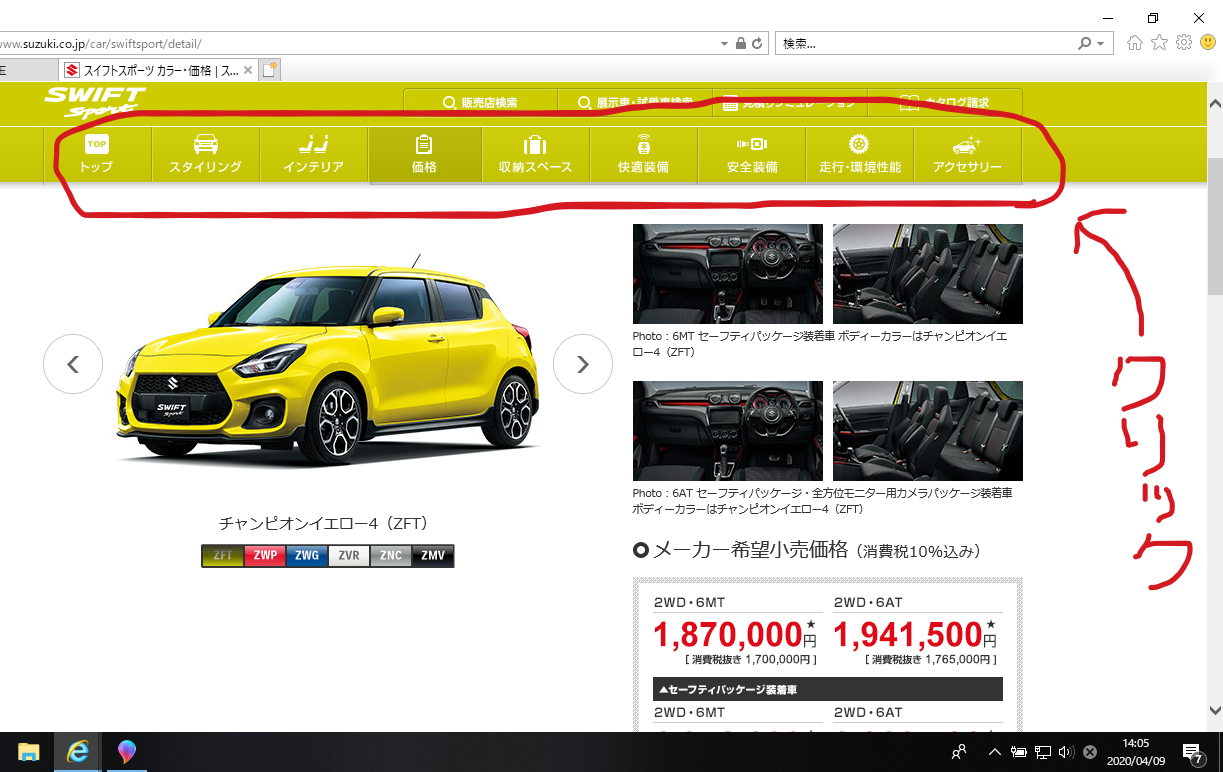Click the カタログ請求 catalog request link
The image size is (1223, 772).
[x=944, y=102]
